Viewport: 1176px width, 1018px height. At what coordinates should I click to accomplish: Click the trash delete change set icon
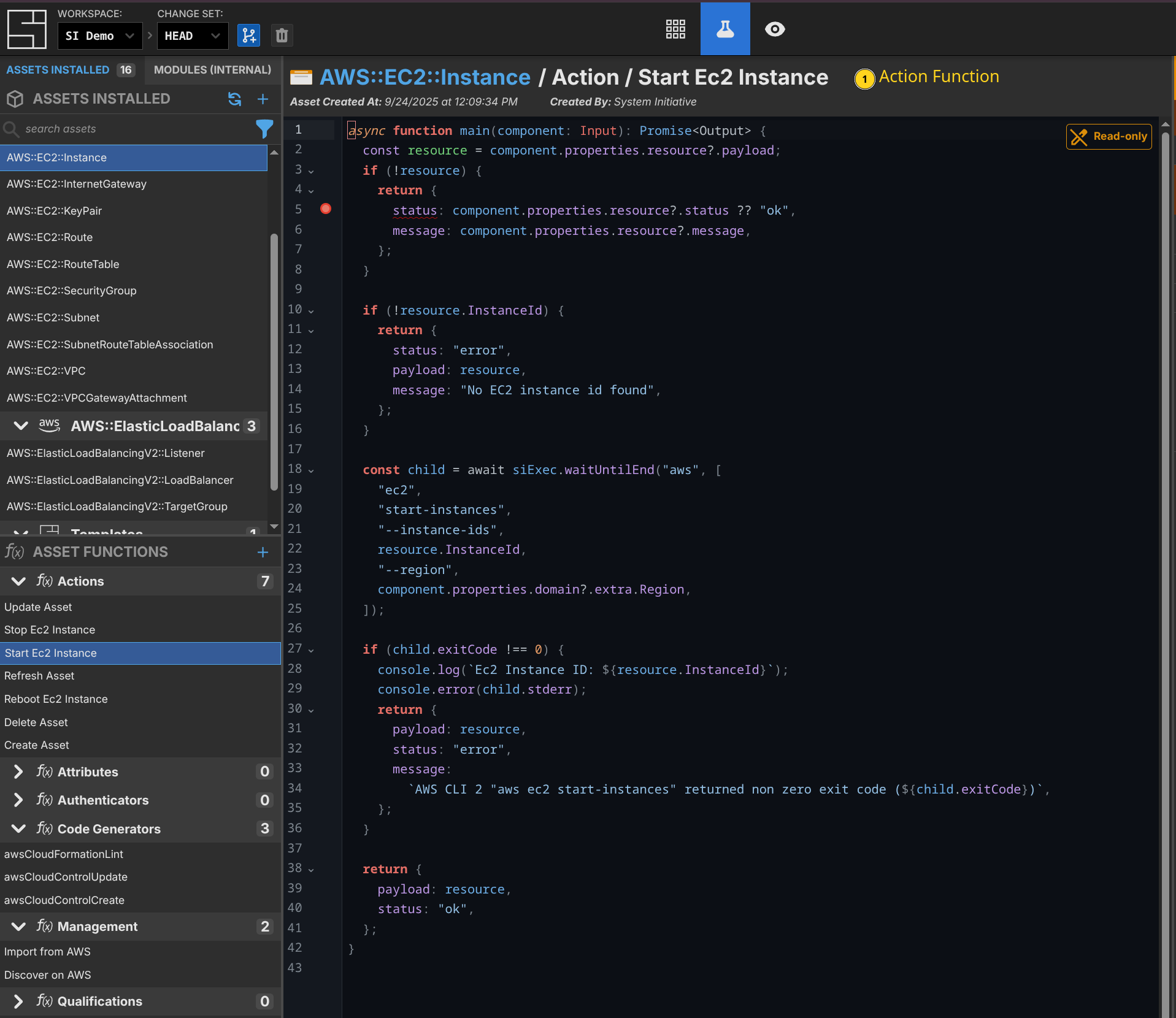coord(282,36)
